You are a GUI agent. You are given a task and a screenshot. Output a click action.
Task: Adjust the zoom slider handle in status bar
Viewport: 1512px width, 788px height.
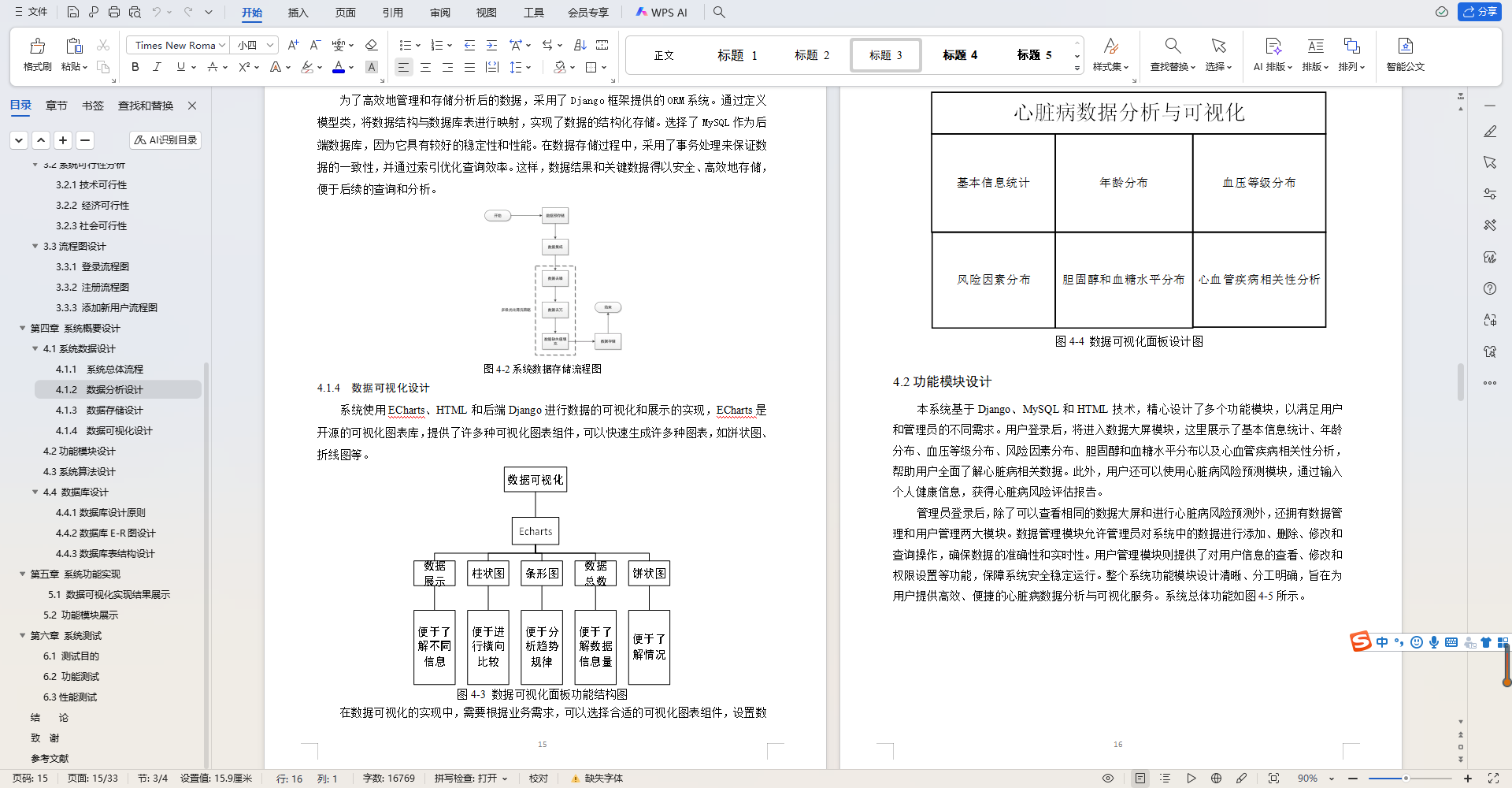coord(1406,778)
